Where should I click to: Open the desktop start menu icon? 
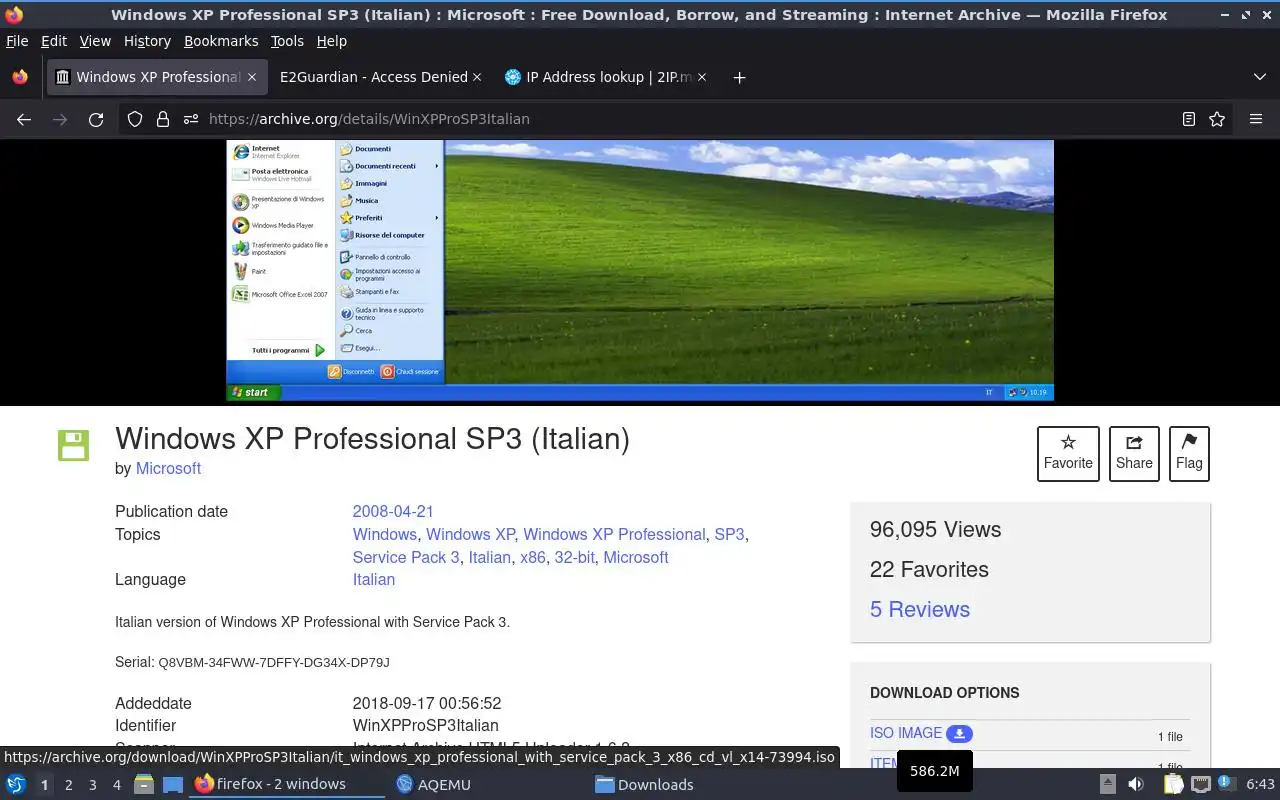[x=16, y=784]
